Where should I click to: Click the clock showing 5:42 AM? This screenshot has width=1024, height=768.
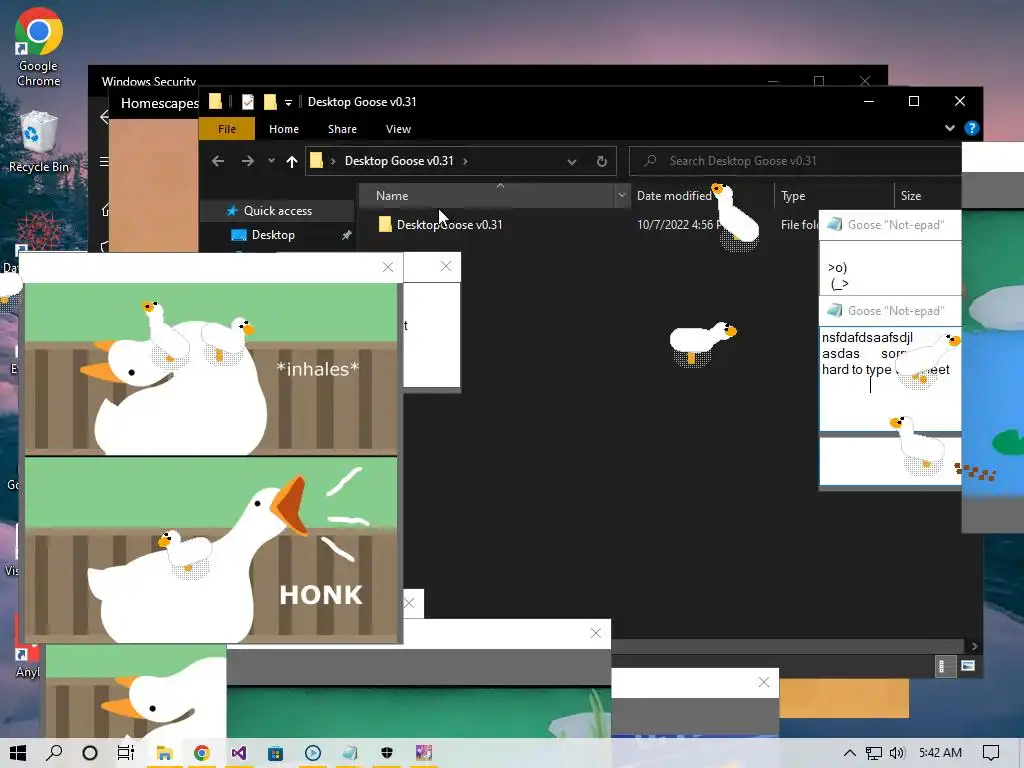tap(940, 753)
